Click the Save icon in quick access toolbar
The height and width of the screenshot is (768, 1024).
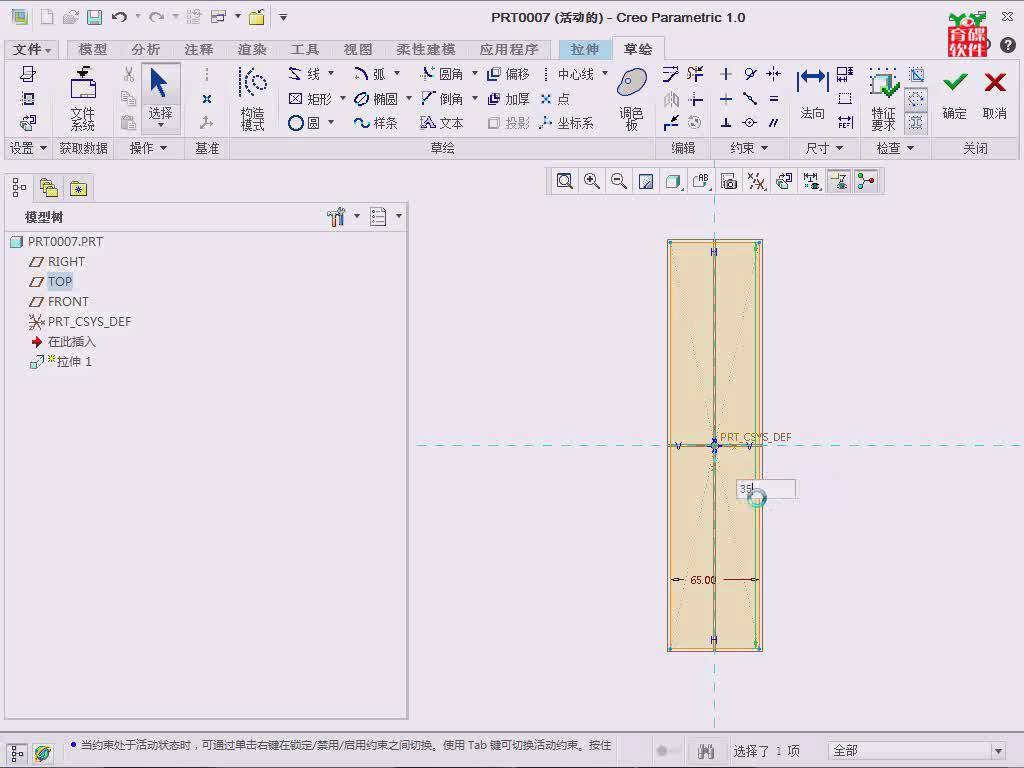click(x=95, y=17)
